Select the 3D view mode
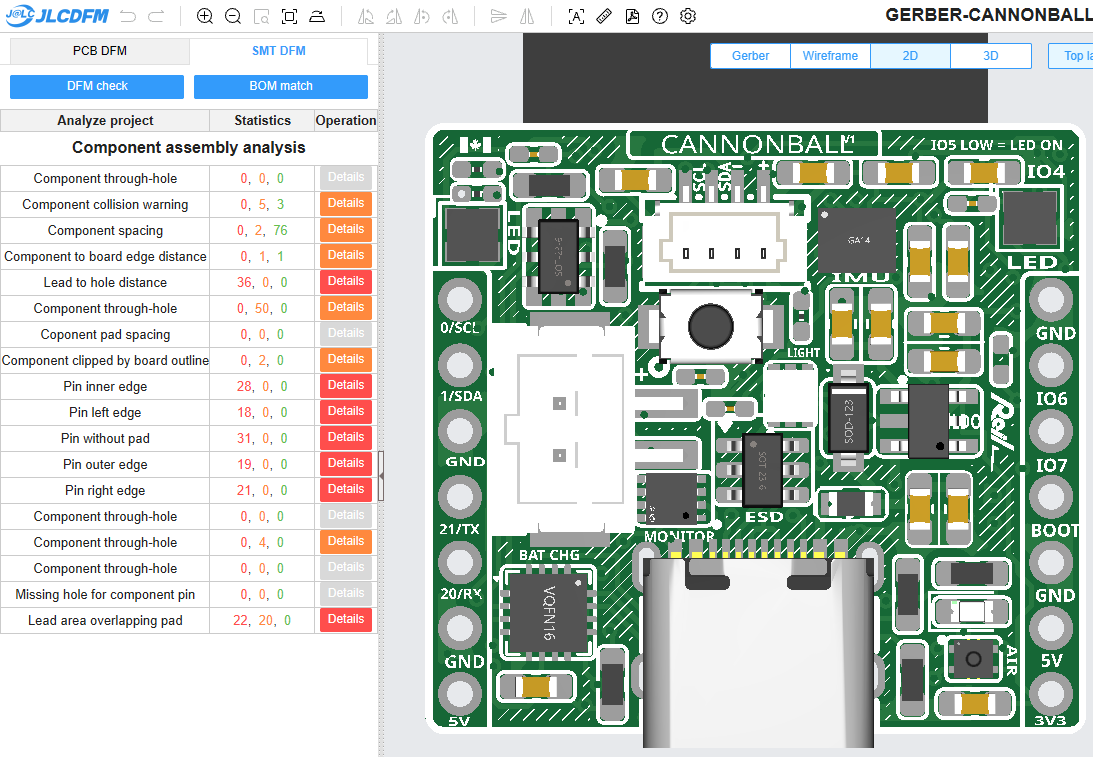This screenshot has width=1093, height=757. pyautogui.click(x=991, y=56)
